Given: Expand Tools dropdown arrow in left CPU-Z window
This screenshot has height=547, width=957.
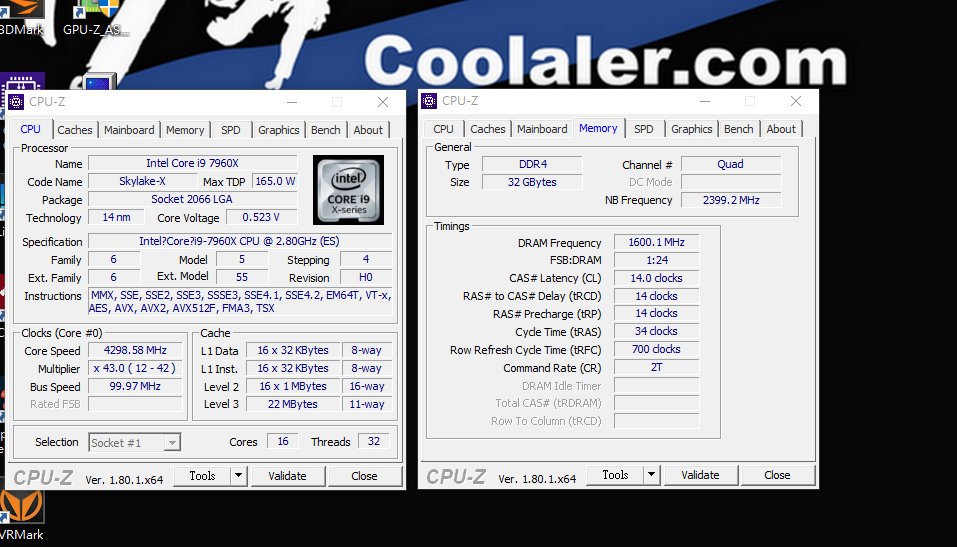Looking at the screenshot, I should click(239, 476).
